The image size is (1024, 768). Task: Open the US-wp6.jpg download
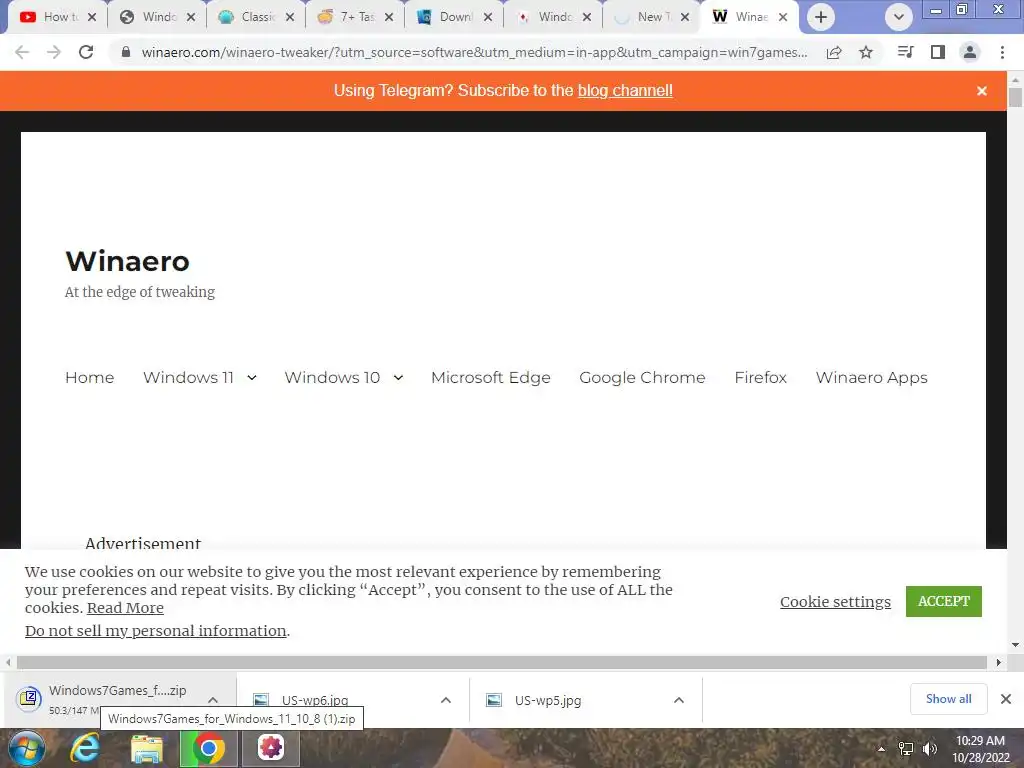(315, 700)
